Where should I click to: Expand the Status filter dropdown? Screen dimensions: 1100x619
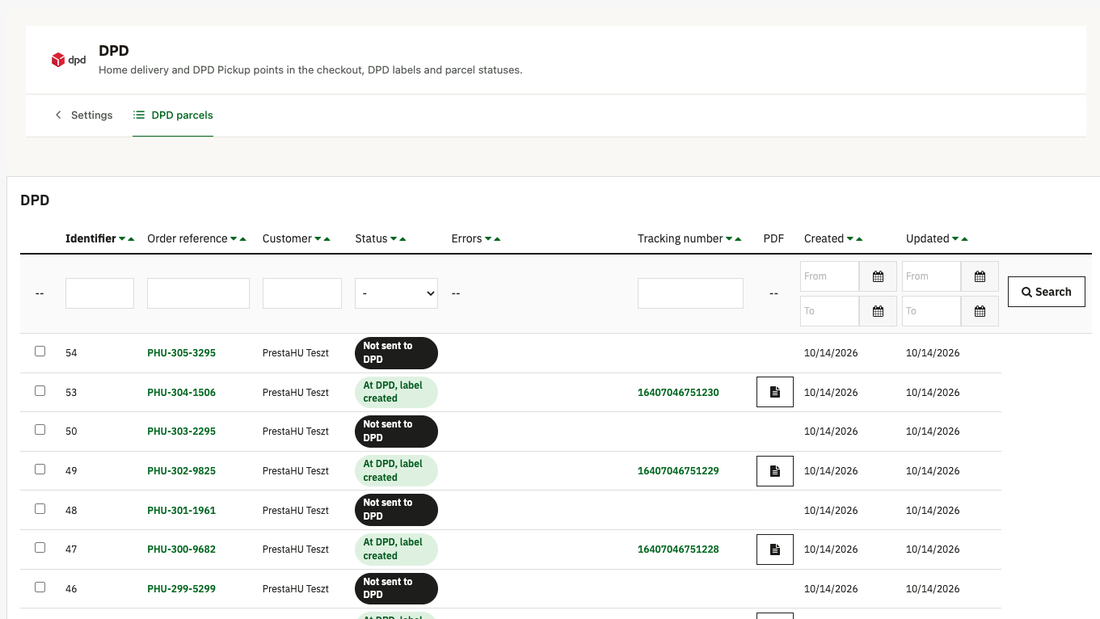point(396,293)
